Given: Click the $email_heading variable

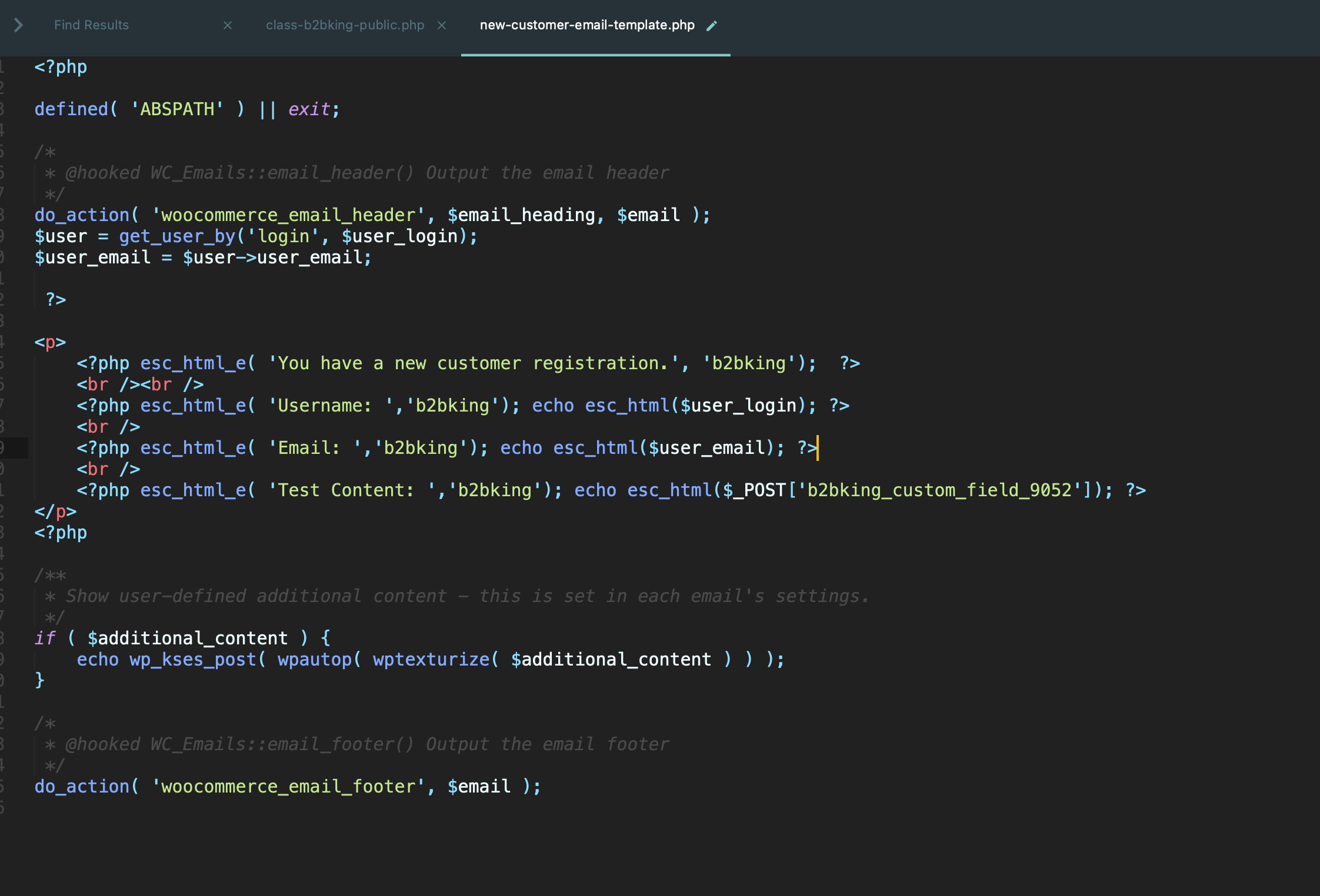Looking at the screenshot, I should click(521, 215).
